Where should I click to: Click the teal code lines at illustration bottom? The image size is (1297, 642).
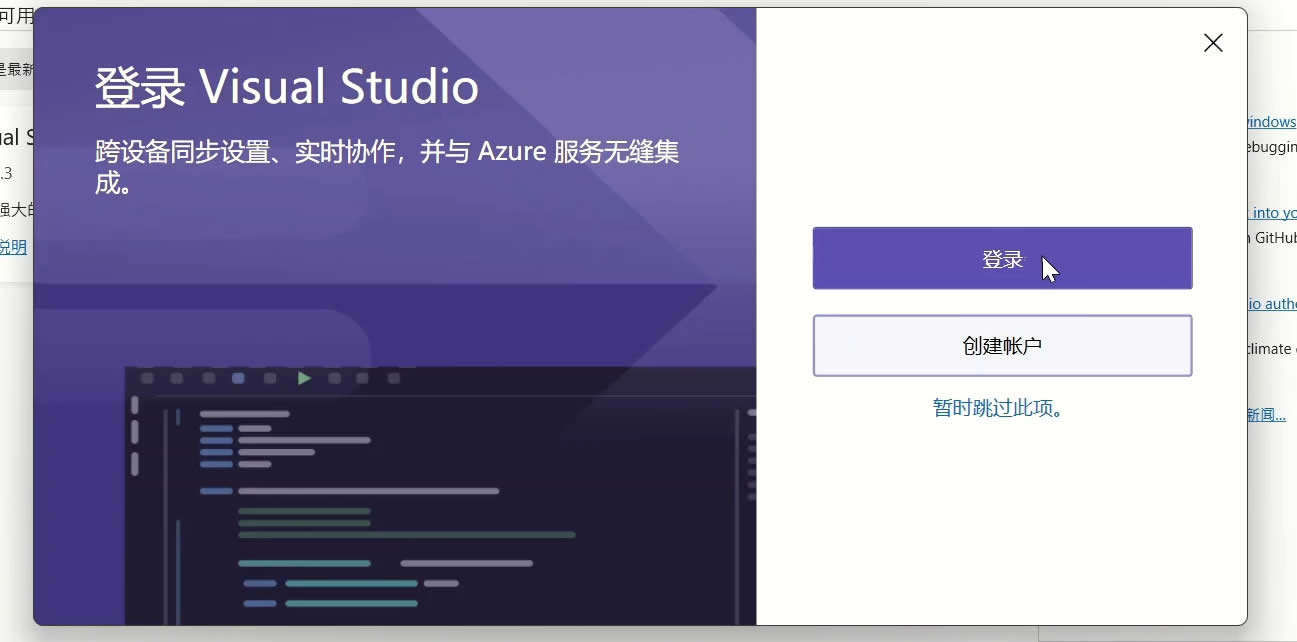[350, 583]
